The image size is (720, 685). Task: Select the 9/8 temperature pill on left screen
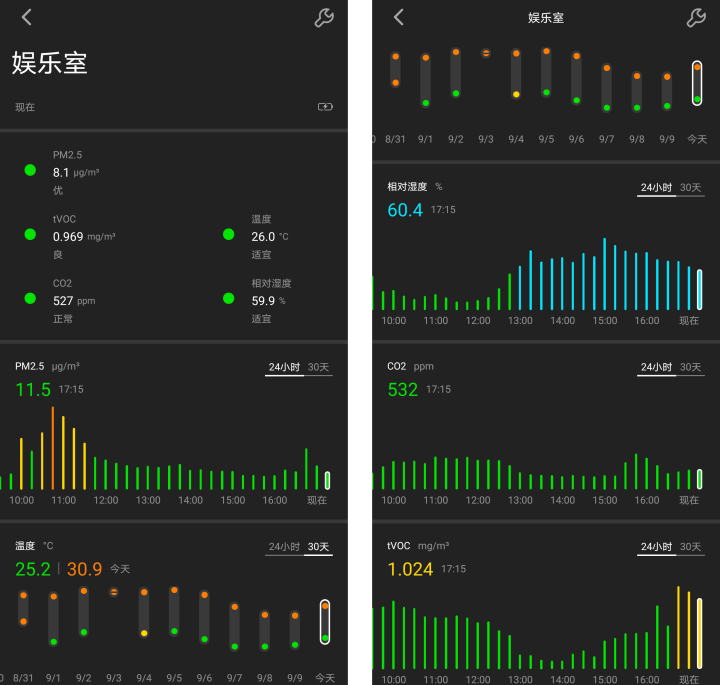264,631
